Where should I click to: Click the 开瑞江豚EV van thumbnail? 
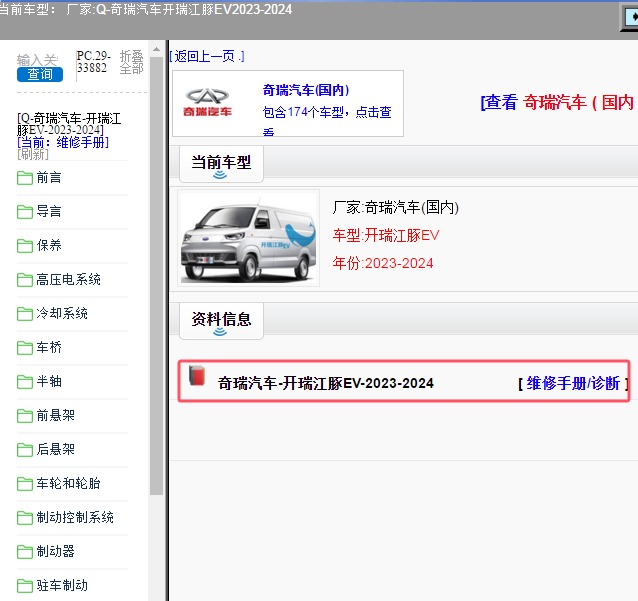[x=249, y=238]
